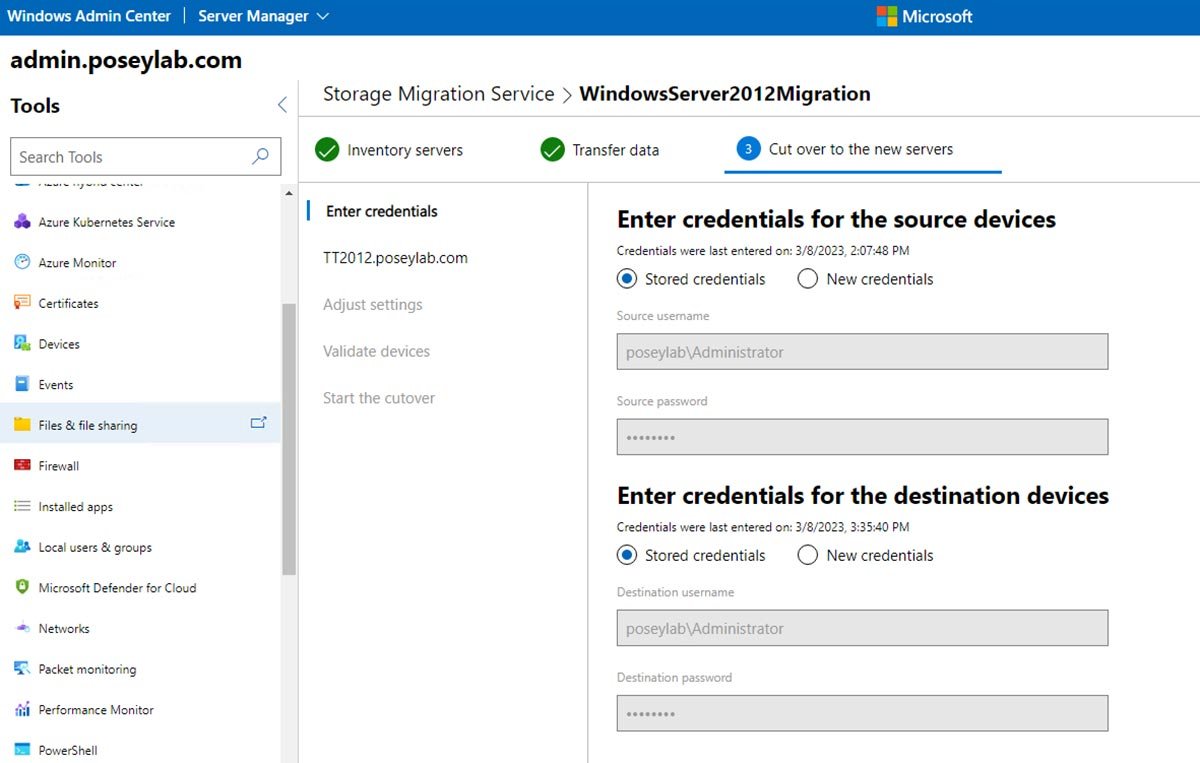Select TT2012.poseylab.com in the step list

pos(395,258)
